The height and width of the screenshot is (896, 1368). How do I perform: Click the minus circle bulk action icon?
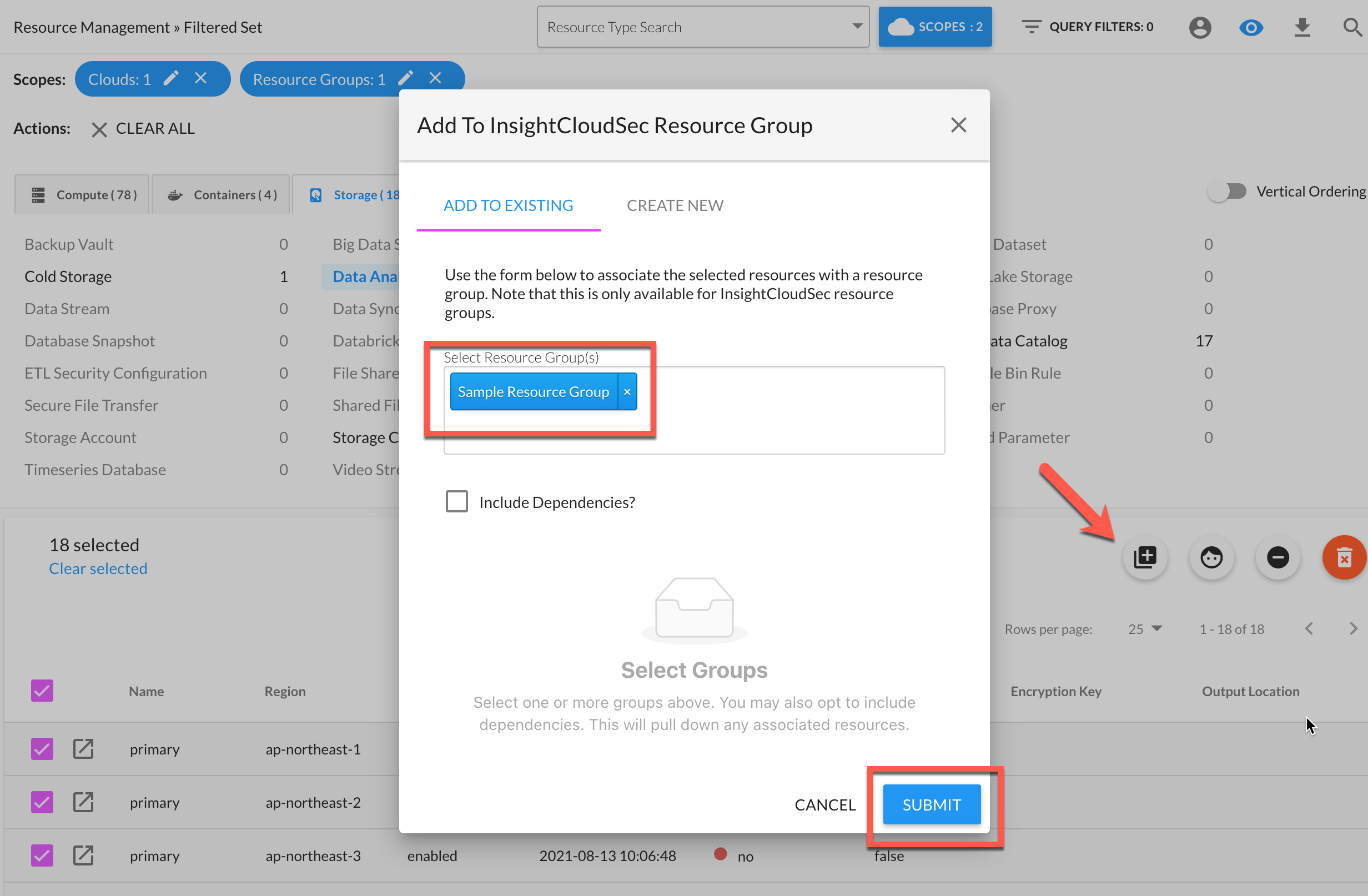pyautogui.click(x=1277, y=557)
